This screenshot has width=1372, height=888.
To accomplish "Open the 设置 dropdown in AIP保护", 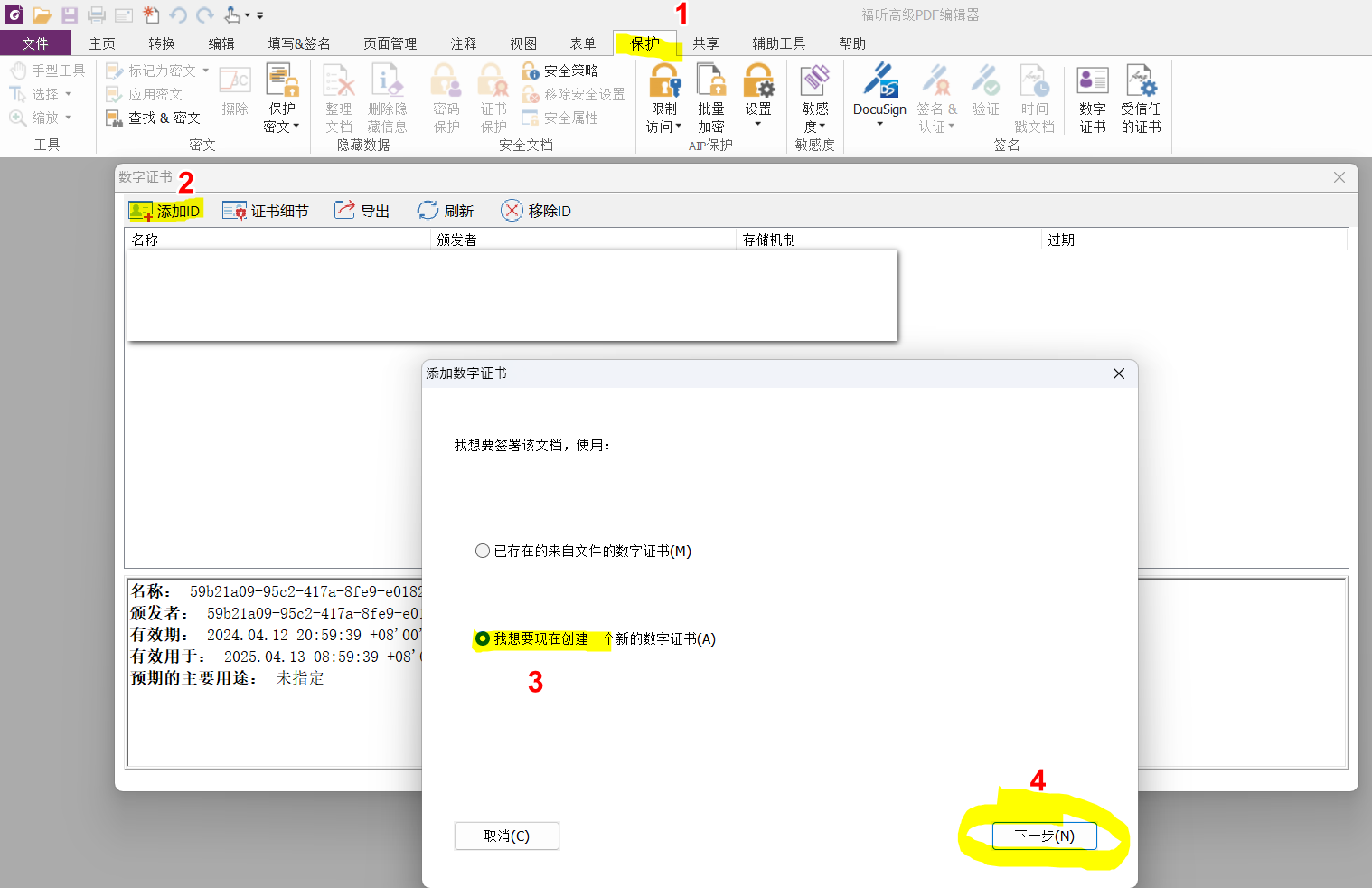I will [758, 124].
